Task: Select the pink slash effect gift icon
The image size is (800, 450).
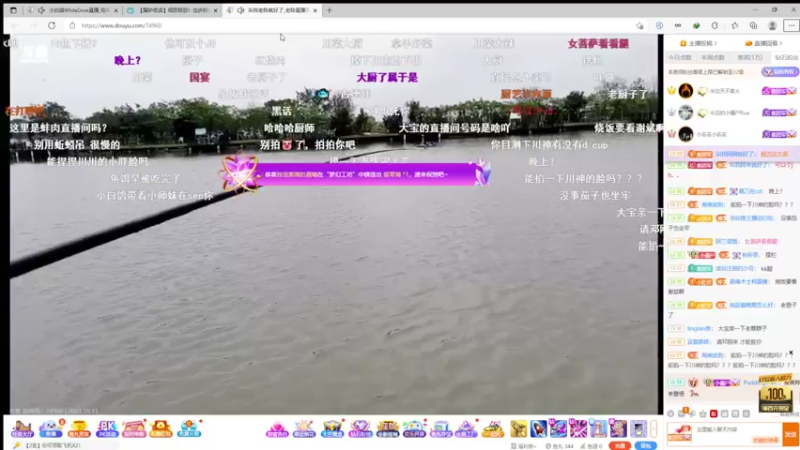Action: [x=578, y=429]
